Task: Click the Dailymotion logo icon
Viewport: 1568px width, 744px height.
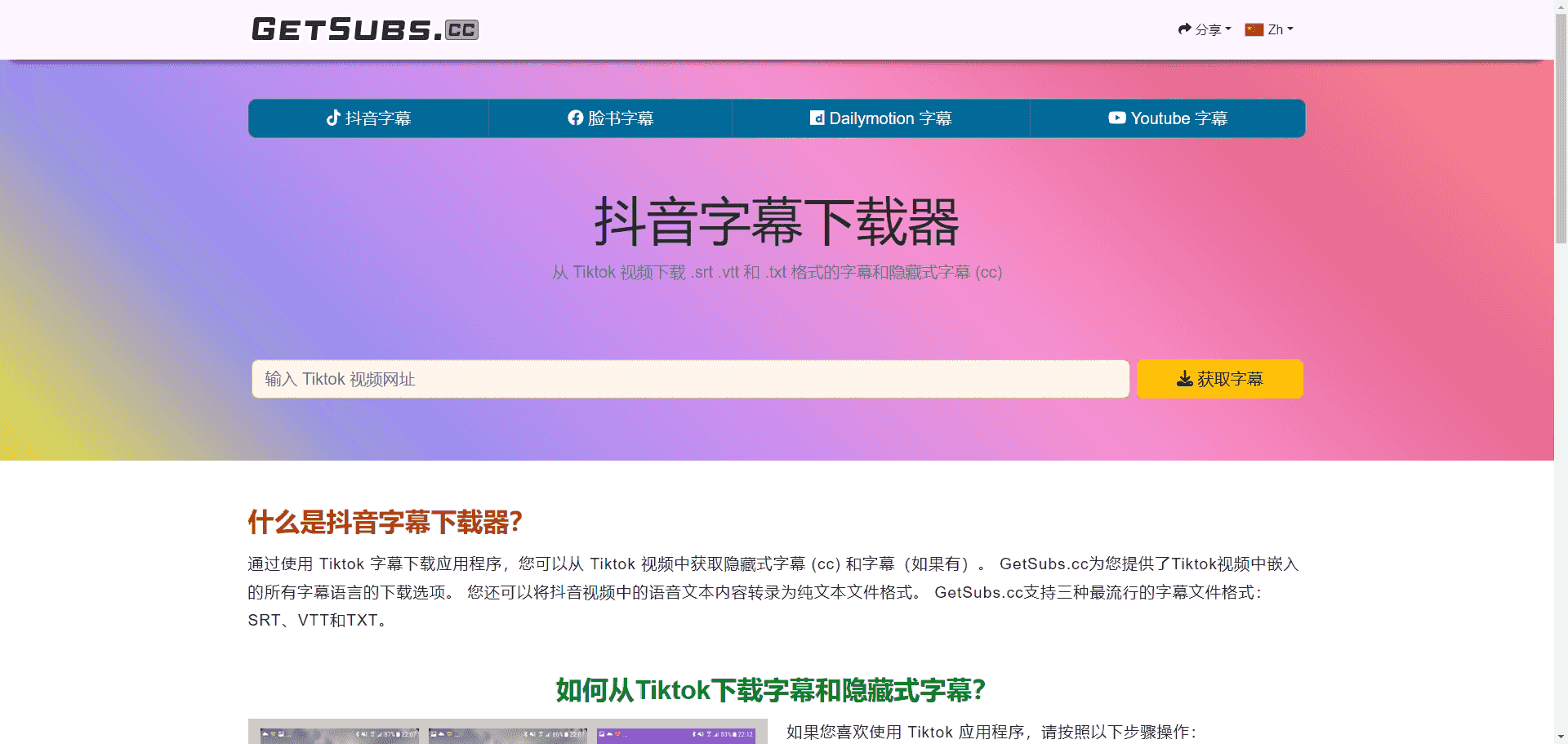Action: click(817, 118)
